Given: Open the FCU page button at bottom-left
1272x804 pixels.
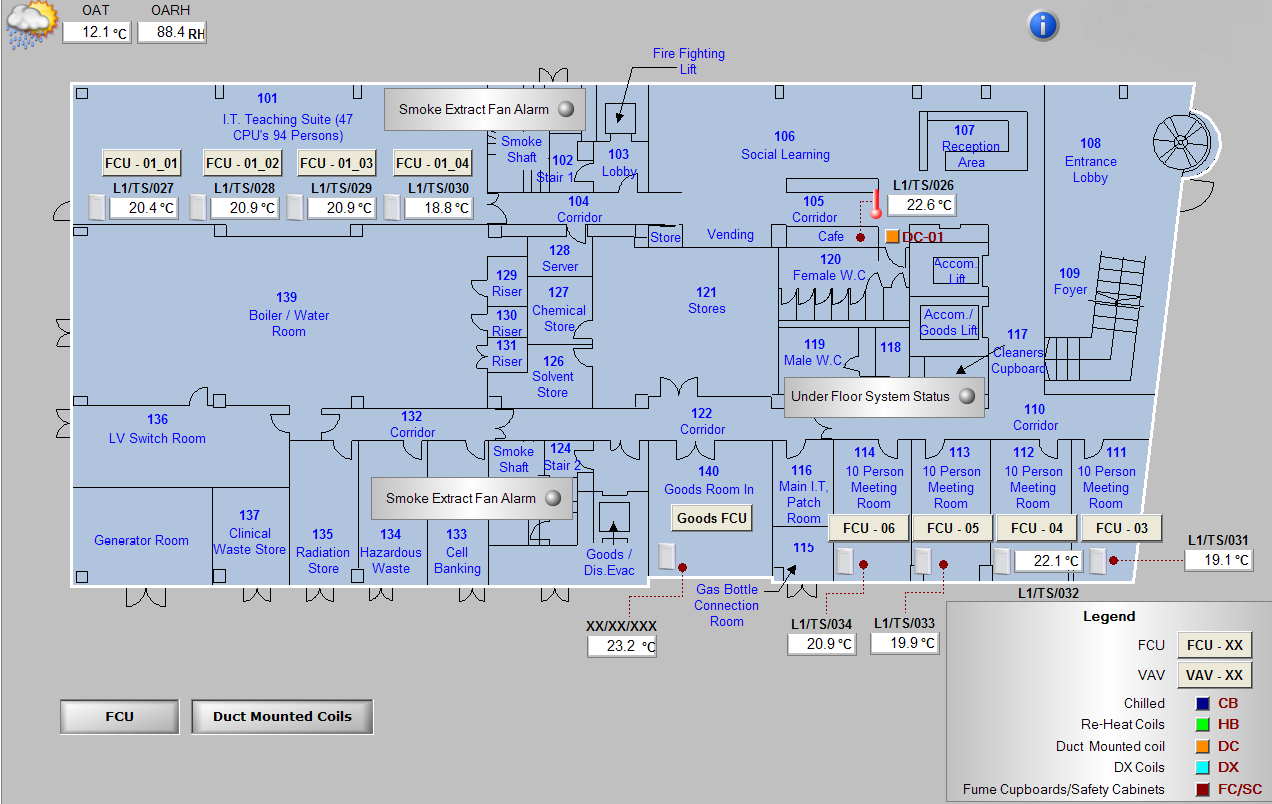Looking at the screenshot, I should pyautogui.click(x=119, y=716).
